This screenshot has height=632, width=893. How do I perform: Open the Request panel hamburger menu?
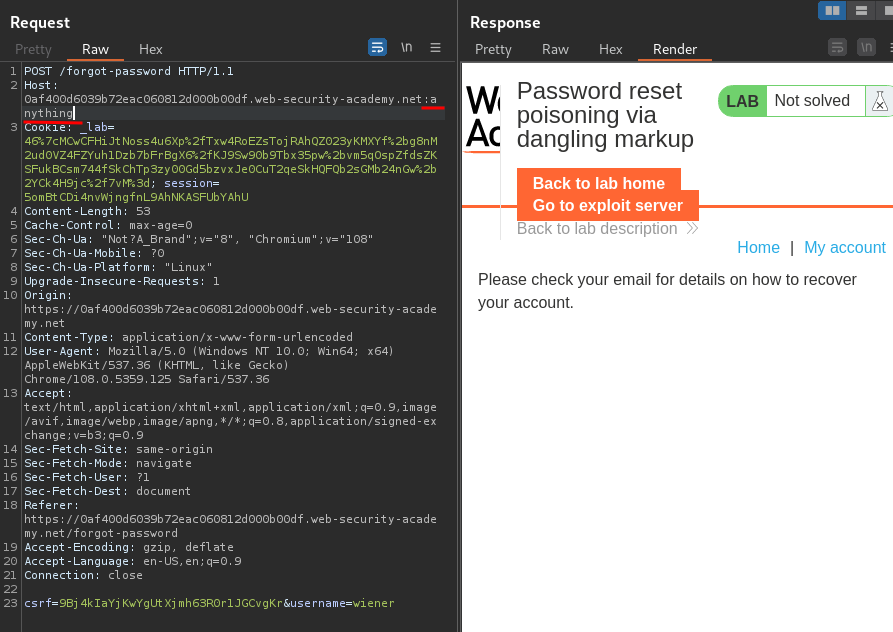(x=435, y=47)
